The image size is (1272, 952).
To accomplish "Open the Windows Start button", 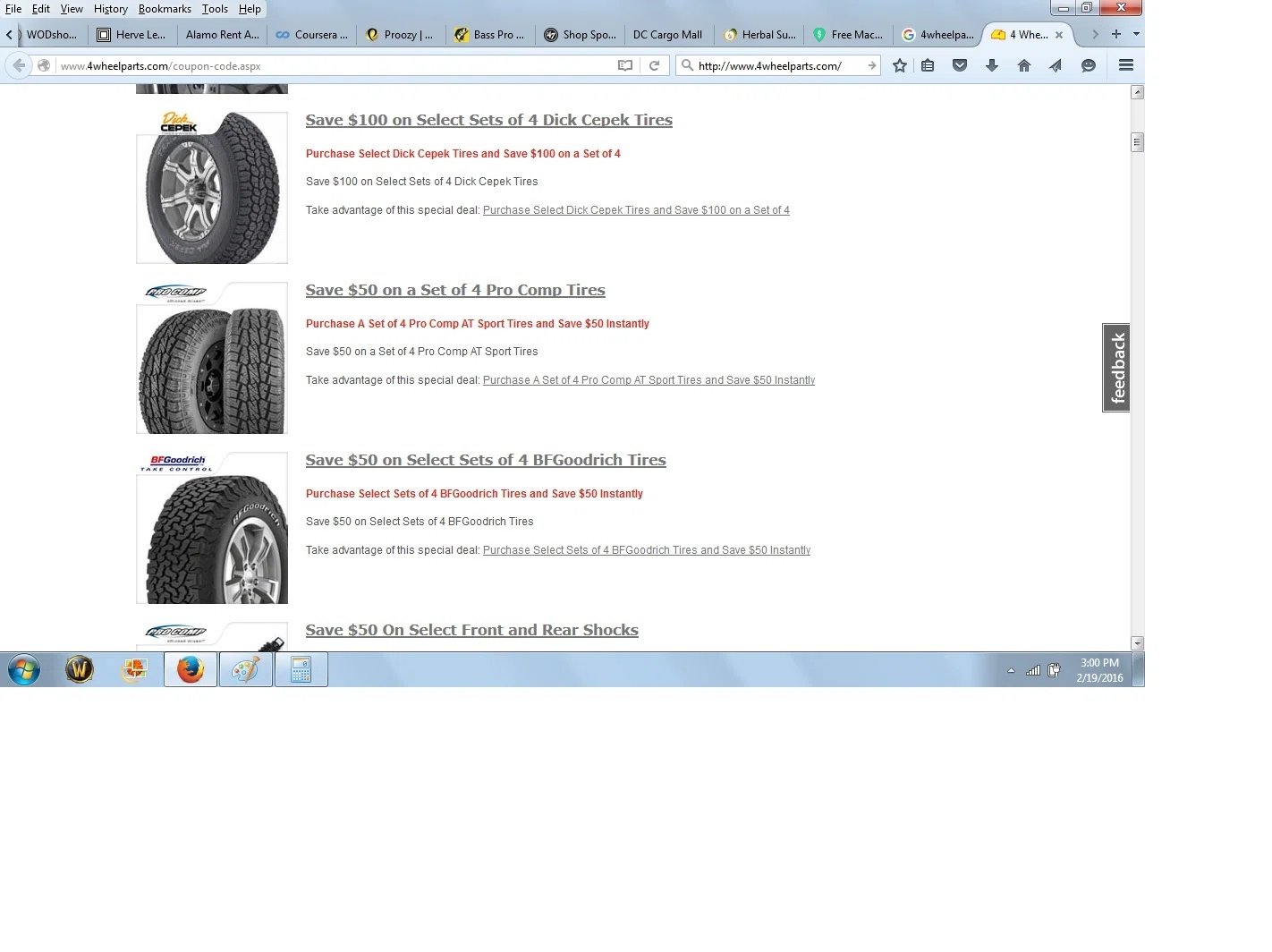I will tap(24, 669).
